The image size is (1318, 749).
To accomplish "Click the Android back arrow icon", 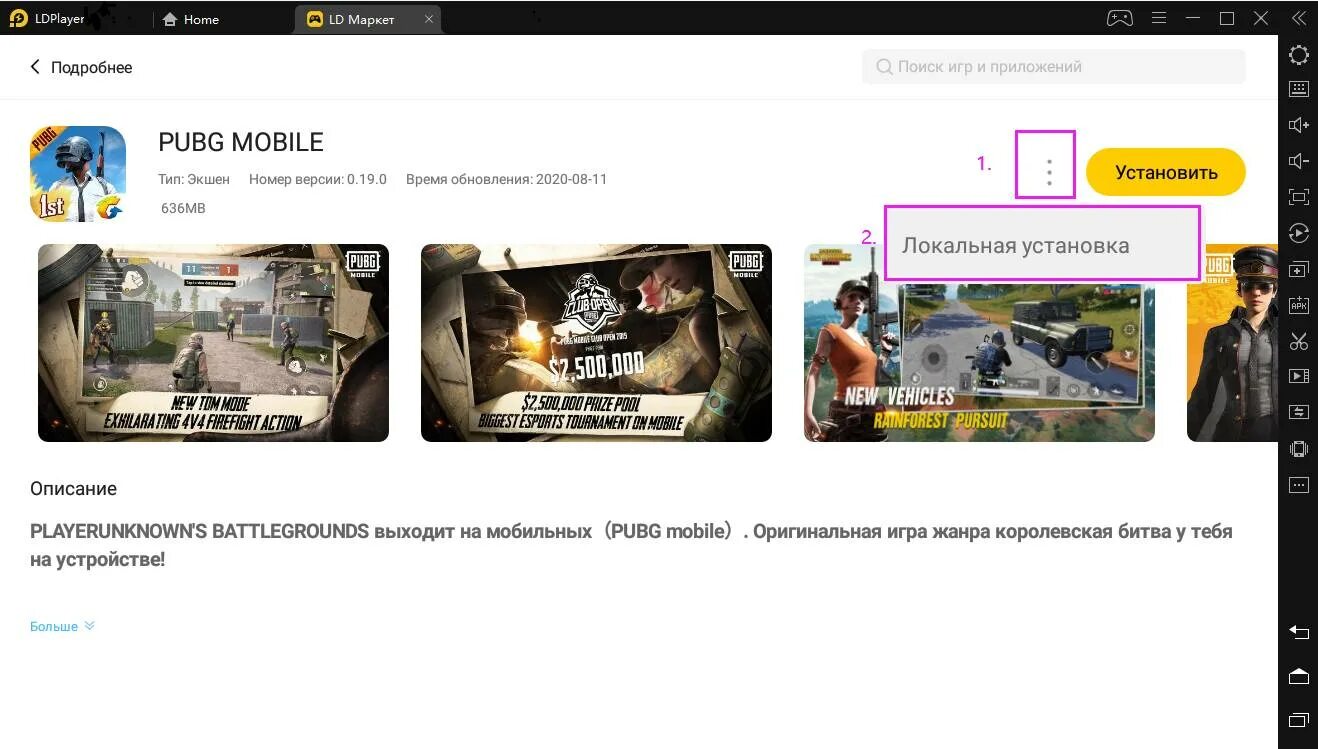I will tap(1298, 632).
